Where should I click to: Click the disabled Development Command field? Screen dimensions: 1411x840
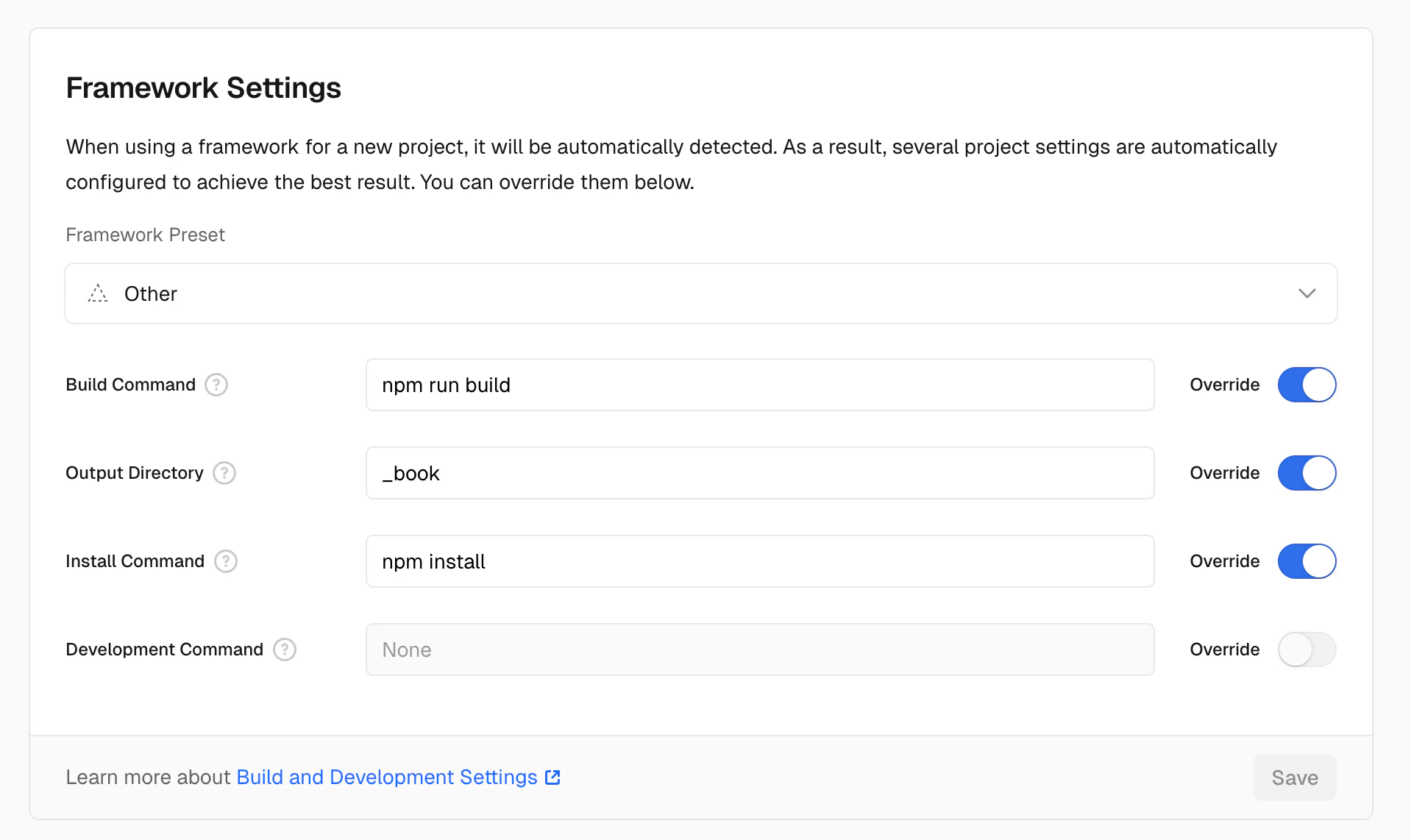click(x=759, y=649)
